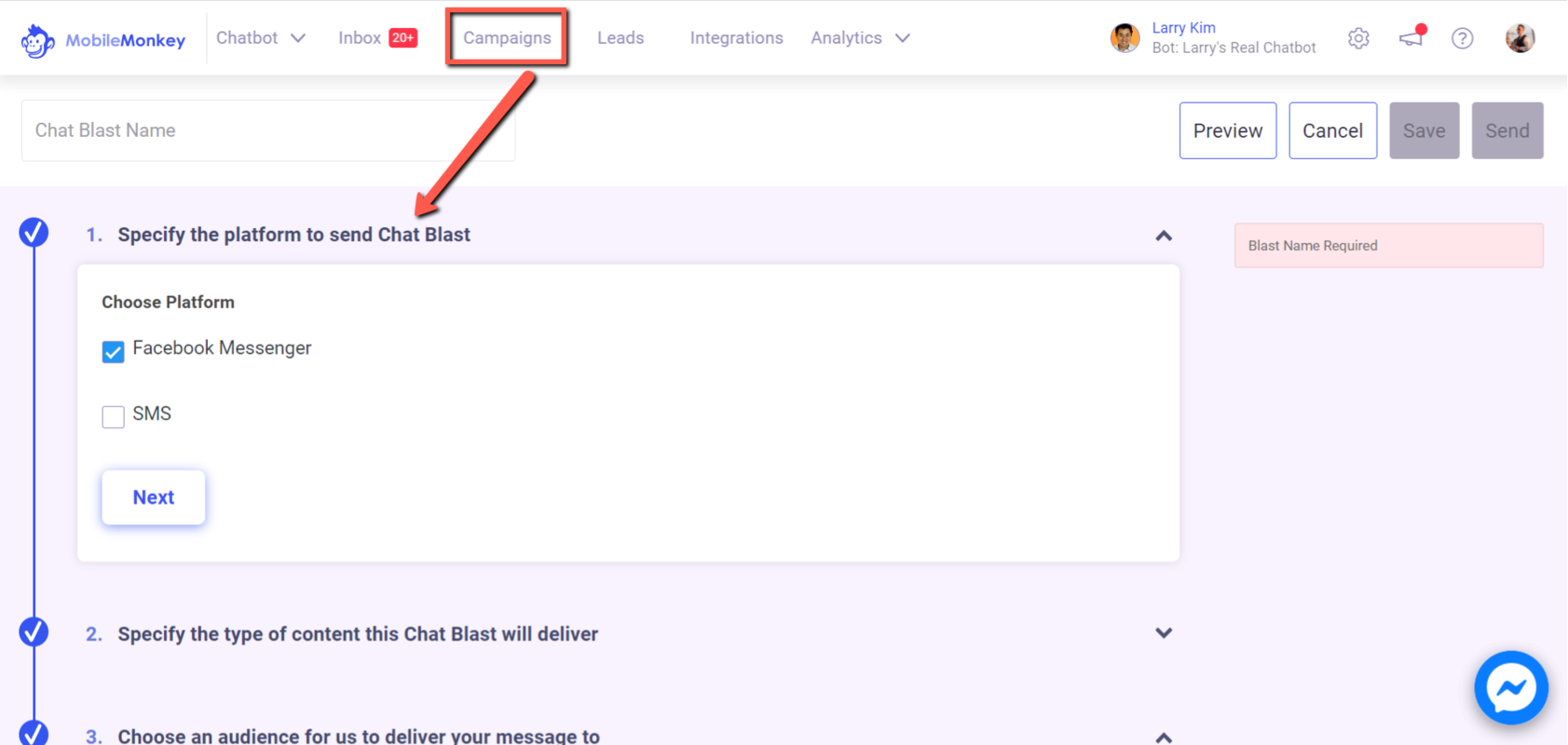Check the SMS platform box
Image resolution: width=1568 pixels, height=745 pixels.
pyautogui.click(x=114, y=416)
